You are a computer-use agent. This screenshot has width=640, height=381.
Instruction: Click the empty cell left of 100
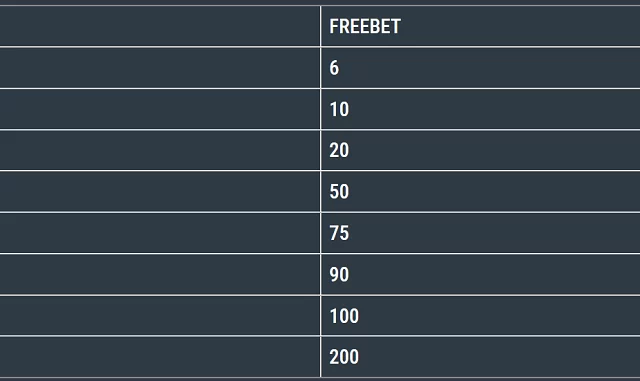pyautogui.click(x=160, y=316)
